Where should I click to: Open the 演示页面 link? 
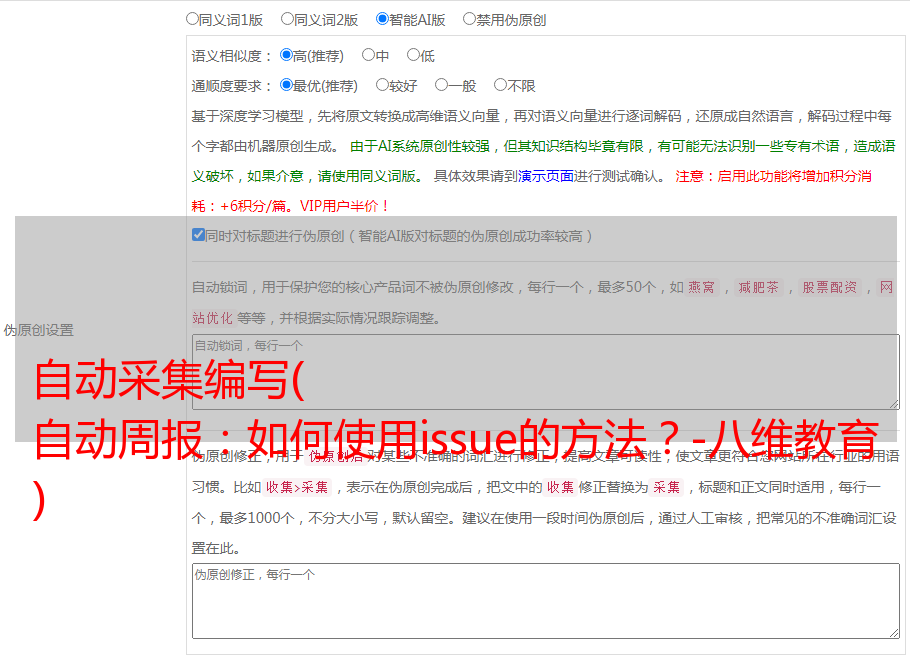click(x=546, y=176)
